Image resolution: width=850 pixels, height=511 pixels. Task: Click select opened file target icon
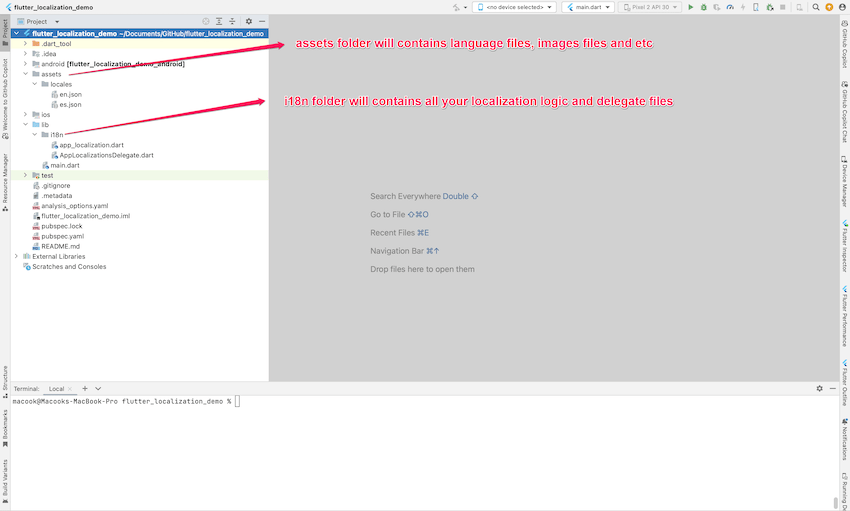(x=206, y=21)
